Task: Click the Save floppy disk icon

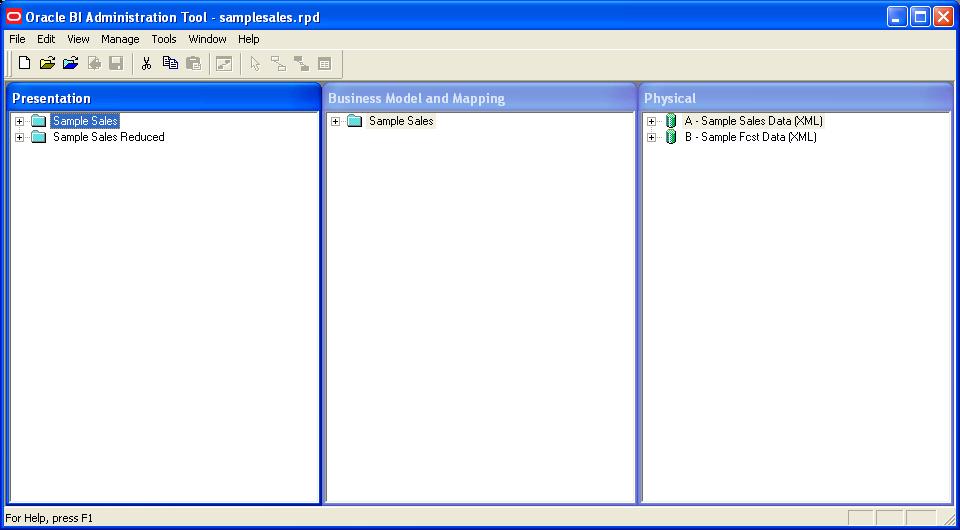Action: point(116,63)
